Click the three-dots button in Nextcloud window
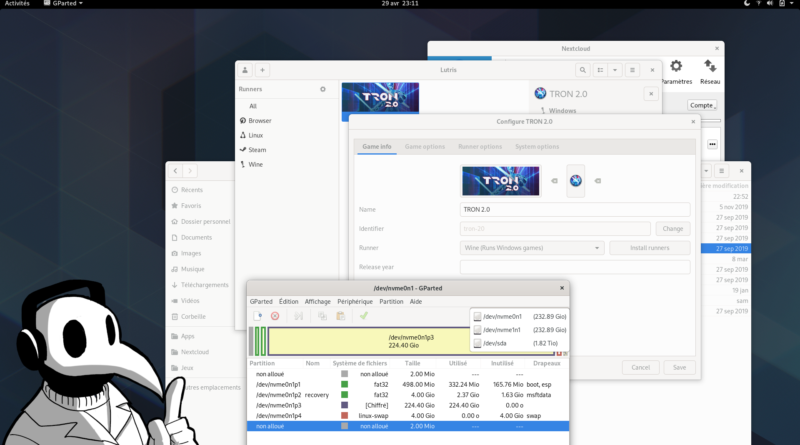Image resolution: width=800 pixels, height=445 pixels. pos(712,144)
